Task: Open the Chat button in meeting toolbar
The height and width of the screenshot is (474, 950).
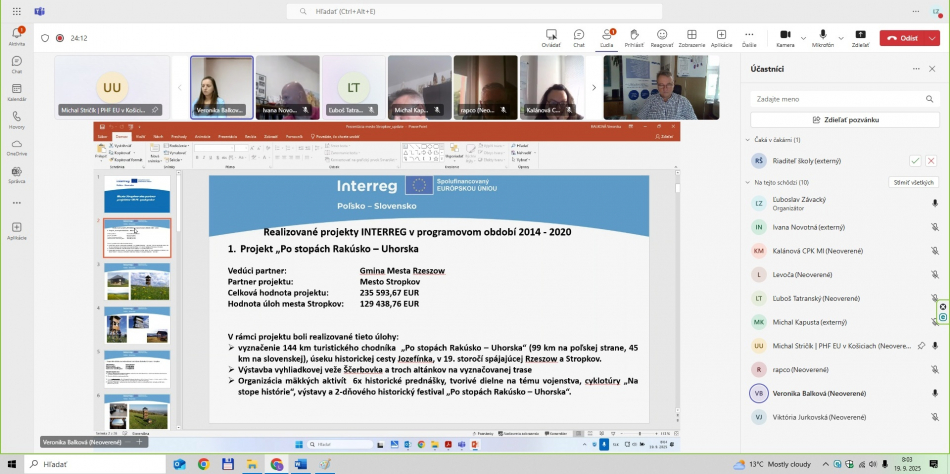Action: pos(578,37)
